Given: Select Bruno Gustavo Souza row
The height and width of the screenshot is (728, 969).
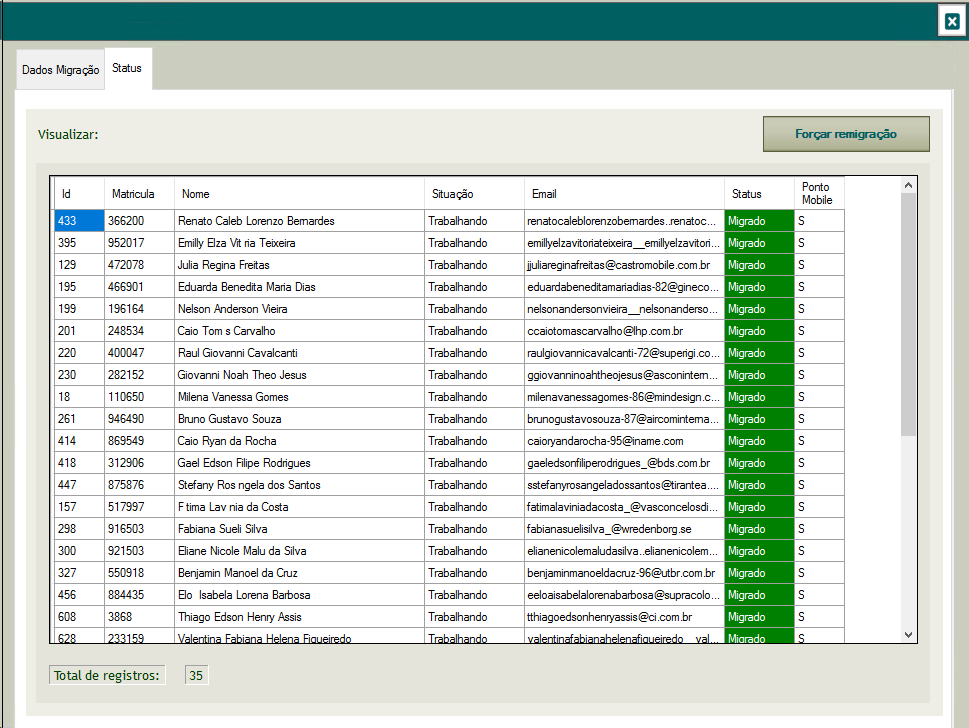Looking at the screenshot, I should coord(449,419).
